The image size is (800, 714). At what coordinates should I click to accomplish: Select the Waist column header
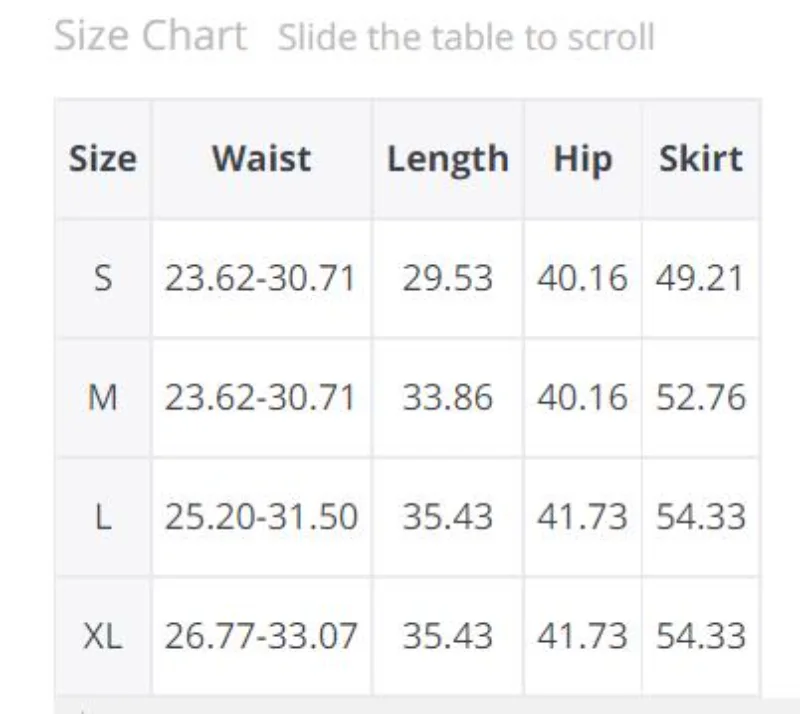[261, 159]
